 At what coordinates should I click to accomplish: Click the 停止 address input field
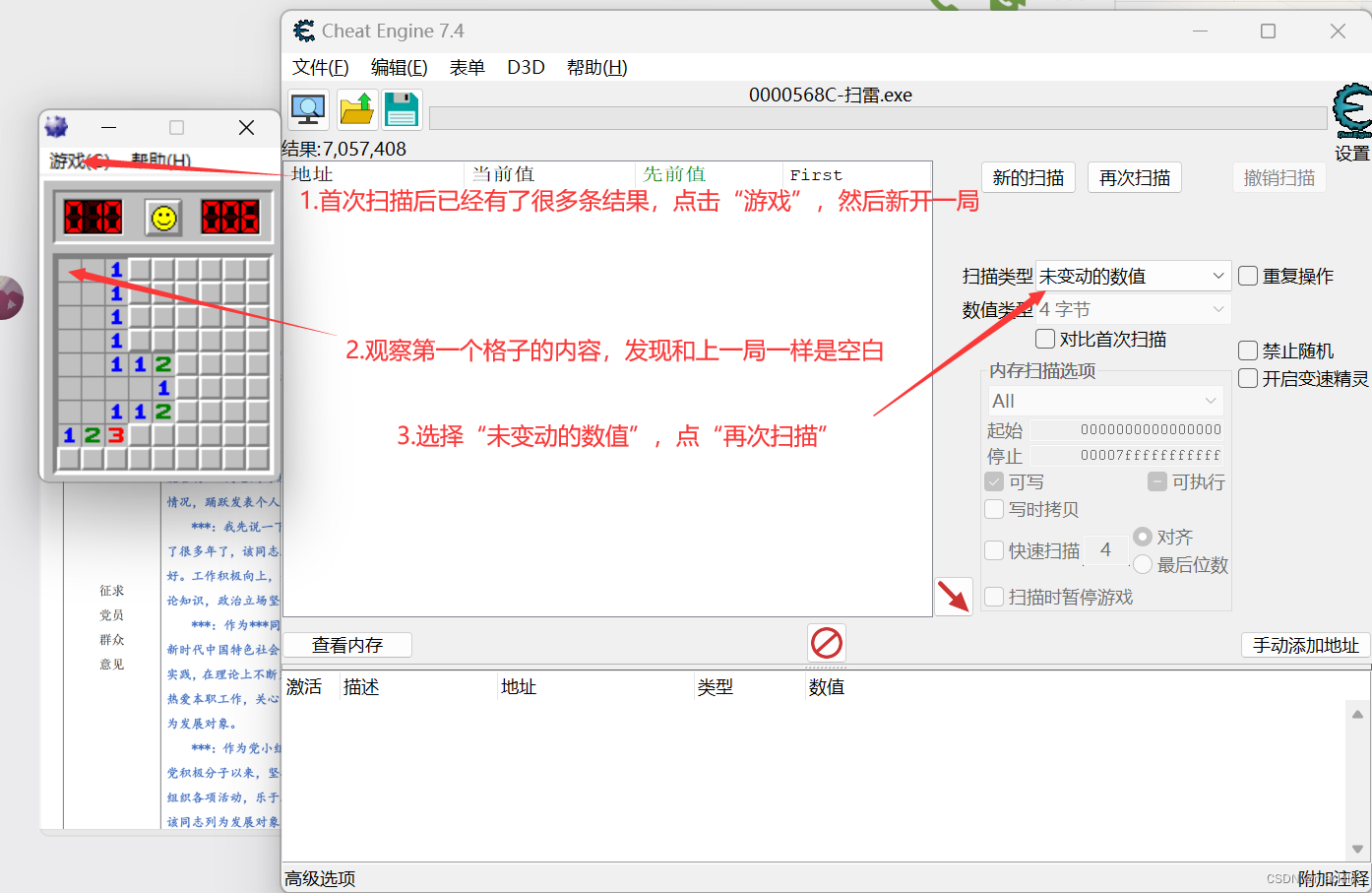pyautogui.click(x=1127, y=455)
